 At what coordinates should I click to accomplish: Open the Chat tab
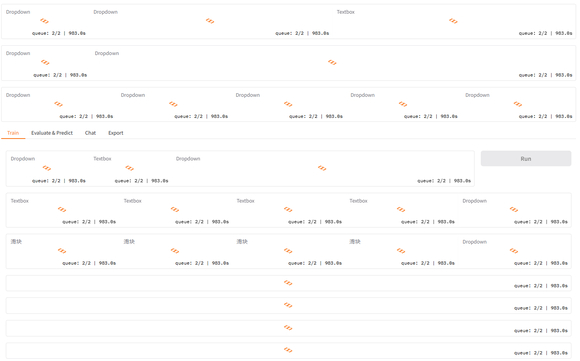click(x=90, y=133)
